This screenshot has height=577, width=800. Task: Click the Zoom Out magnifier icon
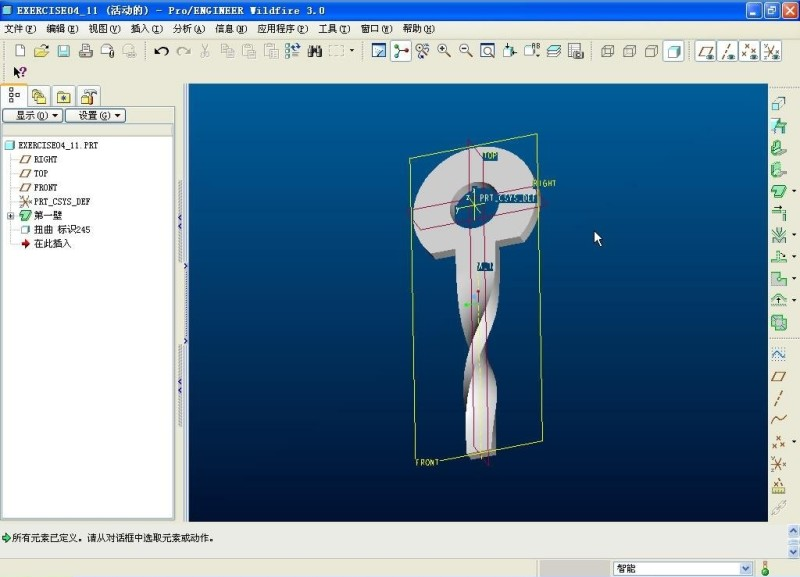point(466,51)
